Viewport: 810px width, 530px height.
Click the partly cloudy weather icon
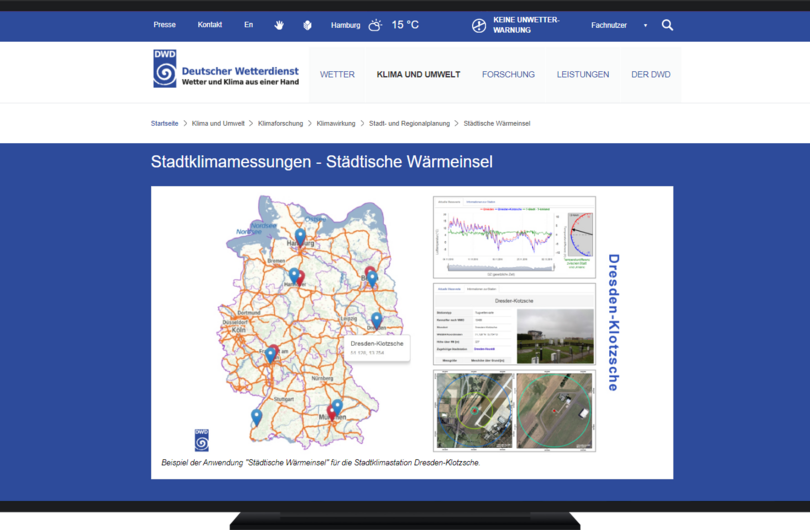[375, 25]
